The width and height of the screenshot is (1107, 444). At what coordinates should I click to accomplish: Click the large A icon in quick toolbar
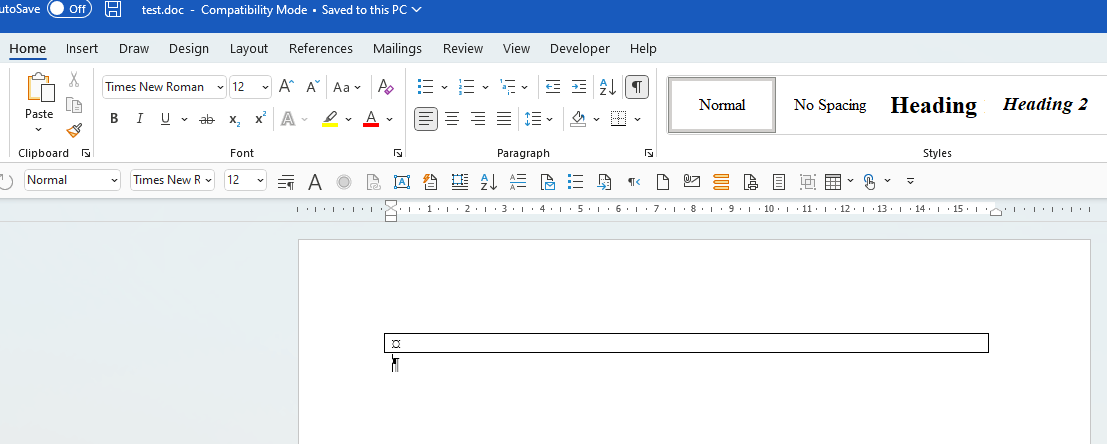(x=315, y=182)
